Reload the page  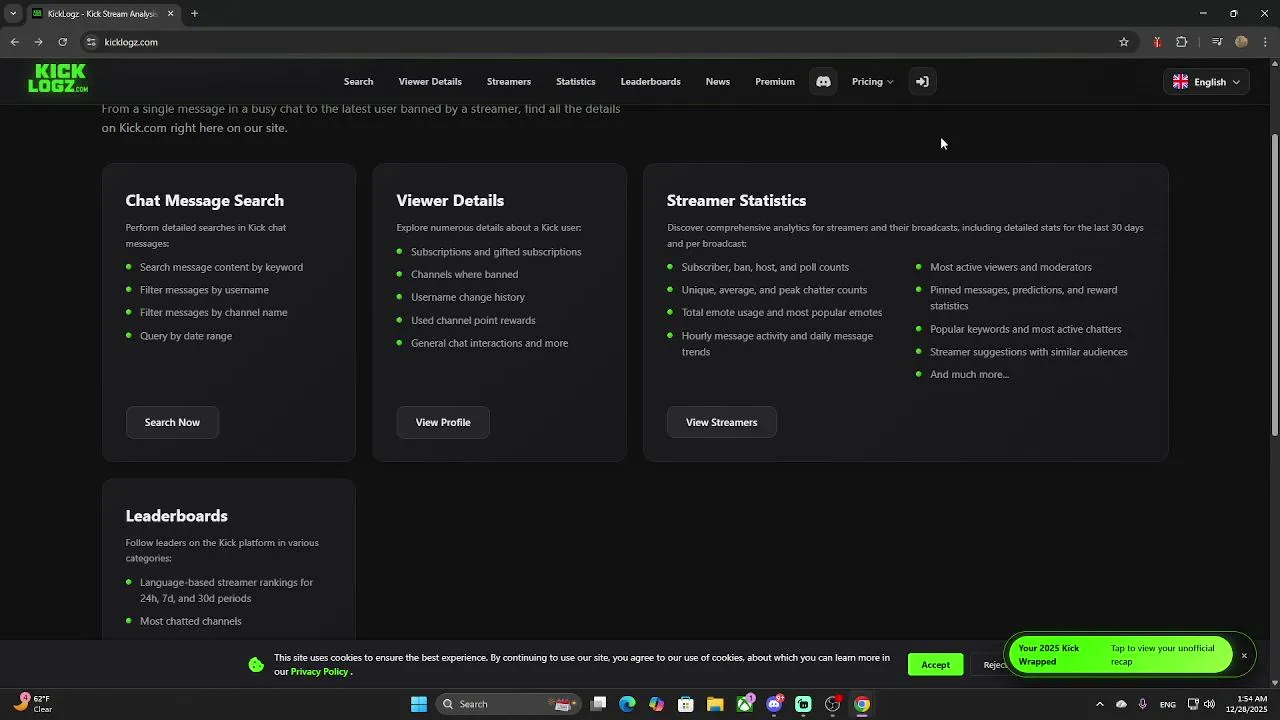tap(62, 42)
